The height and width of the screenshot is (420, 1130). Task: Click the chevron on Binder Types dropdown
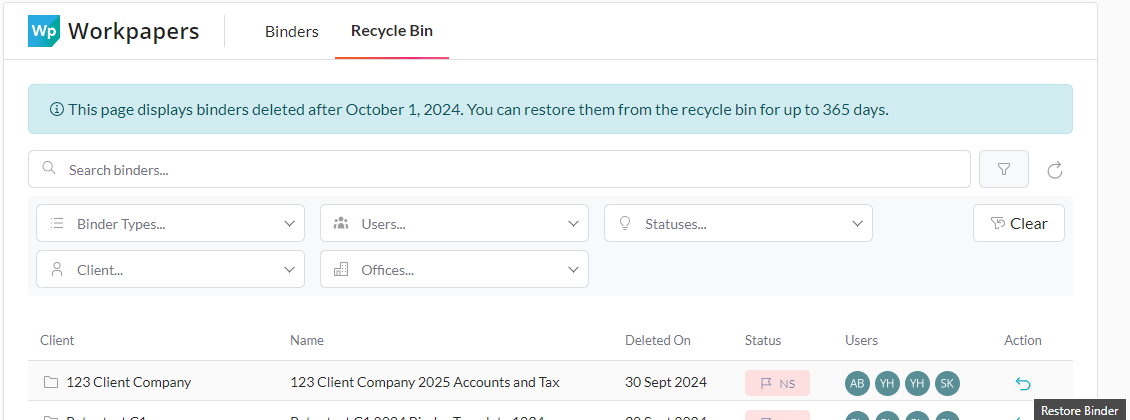pyautogui.click(x=289, y=224)
